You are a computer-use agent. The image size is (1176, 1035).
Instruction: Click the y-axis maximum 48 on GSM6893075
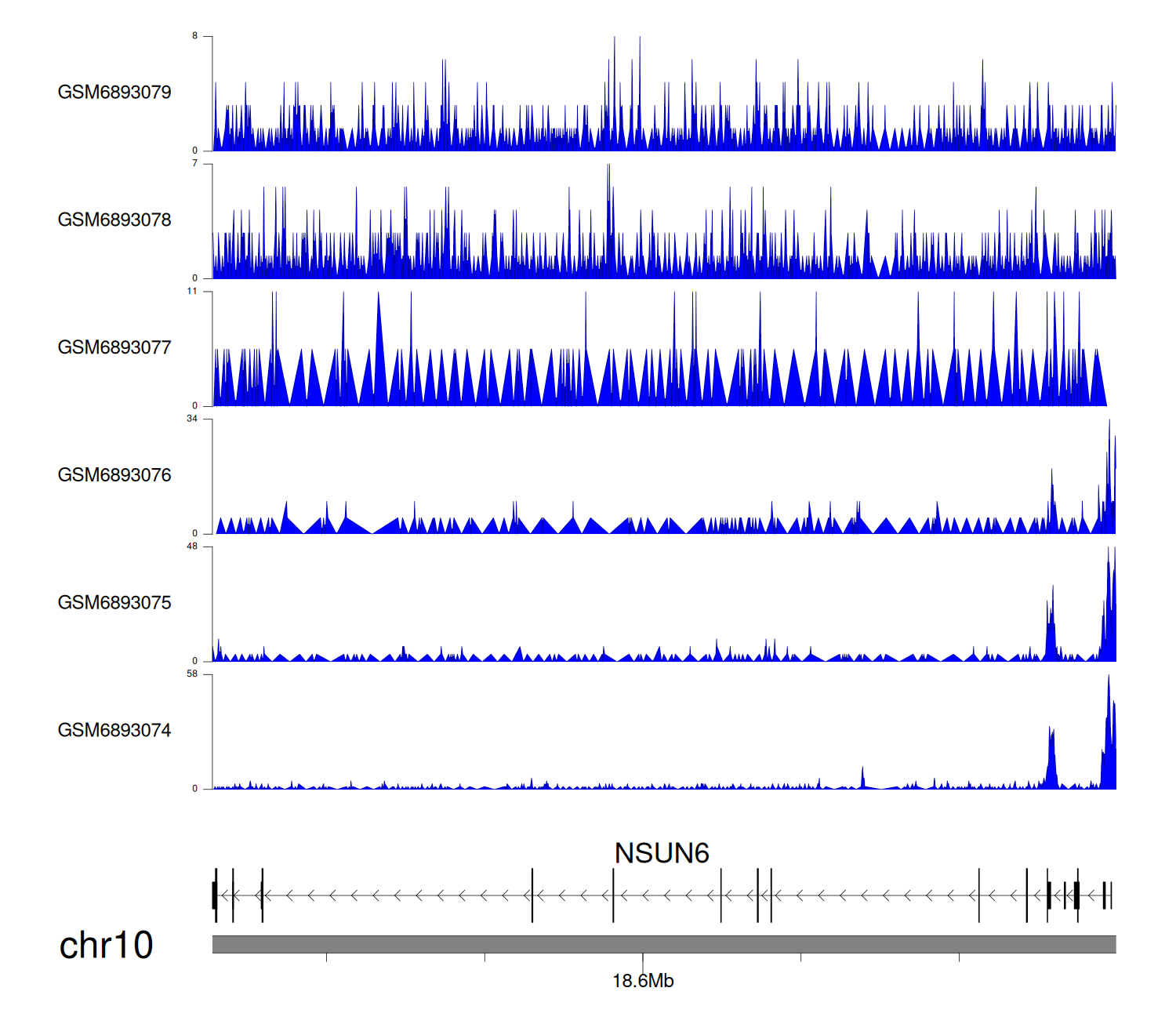click(x=192, y=547)
